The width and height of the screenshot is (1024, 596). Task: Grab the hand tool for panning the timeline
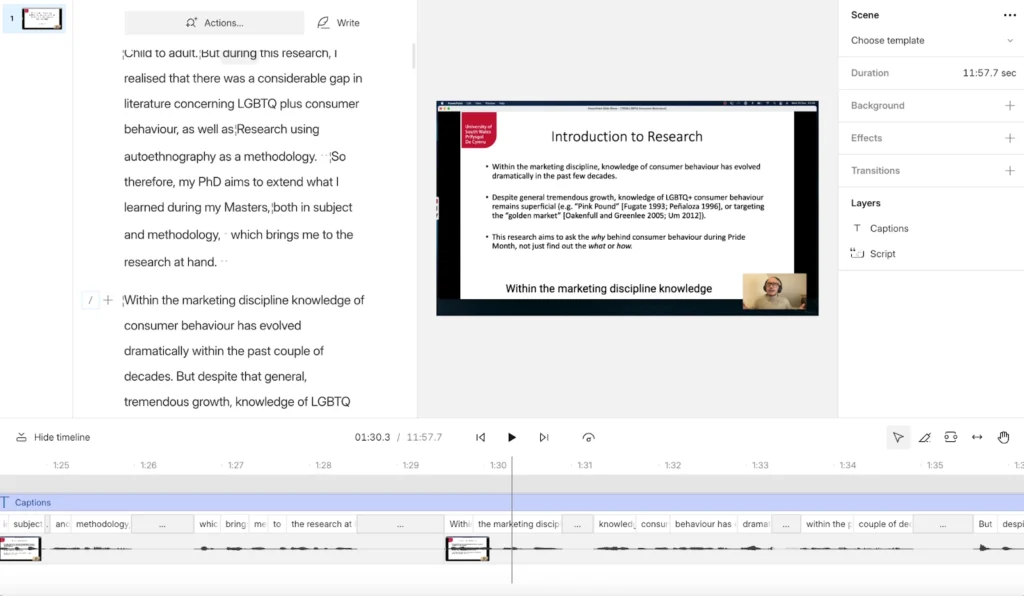pos(1003,437)
